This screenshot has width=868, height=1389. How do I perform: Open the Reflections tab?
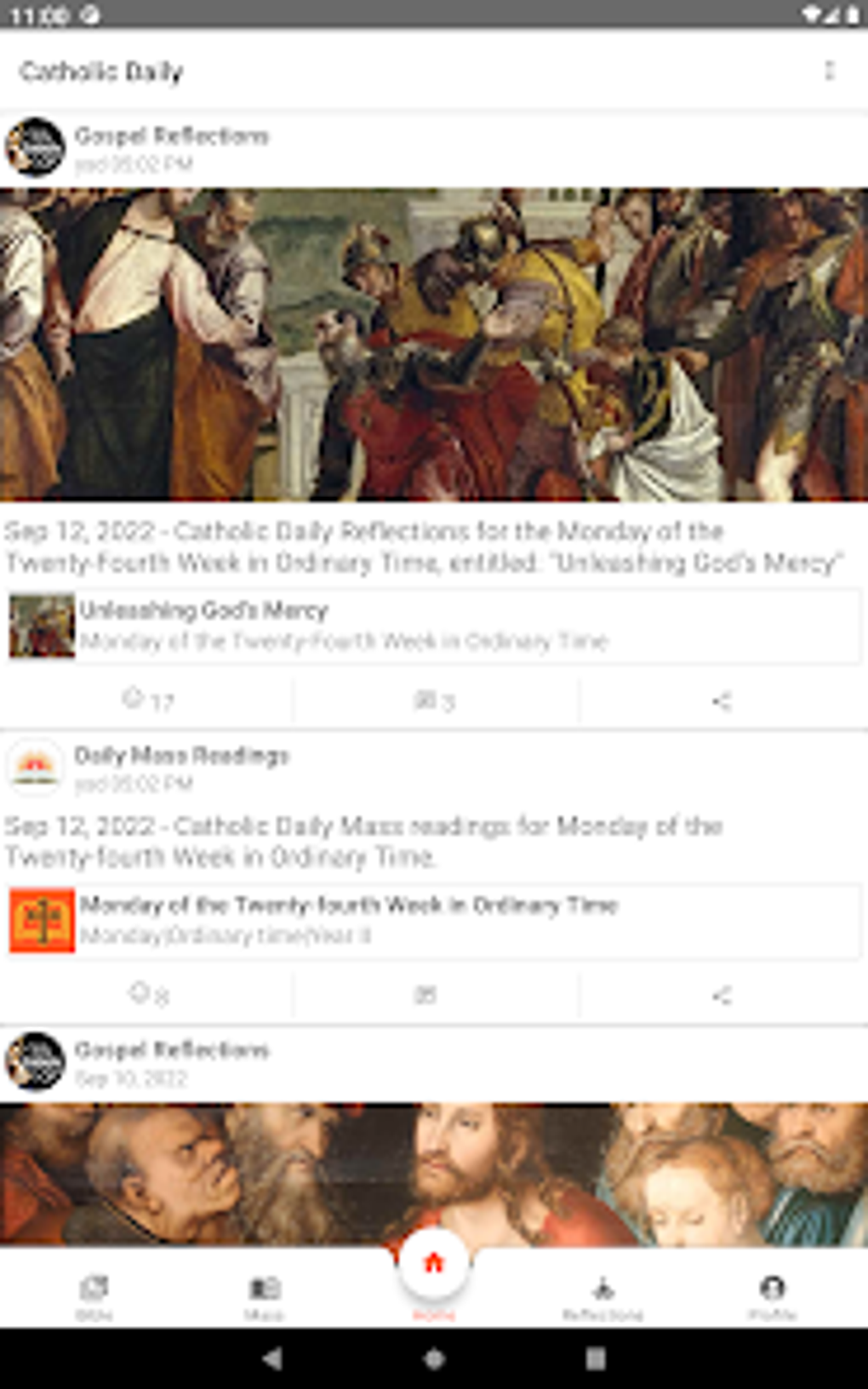[602, 1296]
